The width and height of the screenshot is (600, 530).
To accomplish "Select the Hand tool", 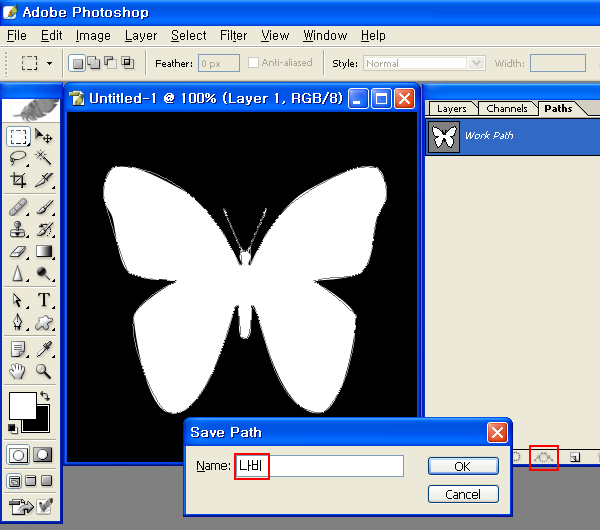I will 18,371.
